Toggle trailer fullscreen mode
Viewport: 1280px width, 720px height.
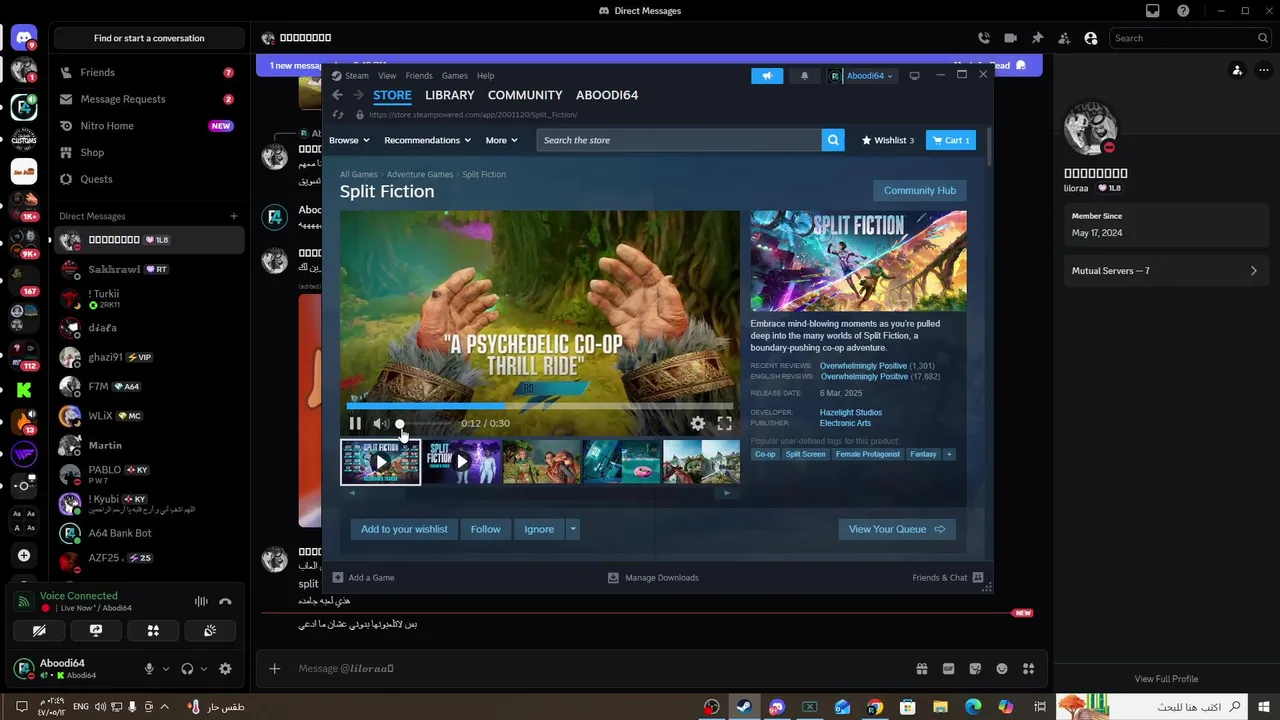click(725, 424)
